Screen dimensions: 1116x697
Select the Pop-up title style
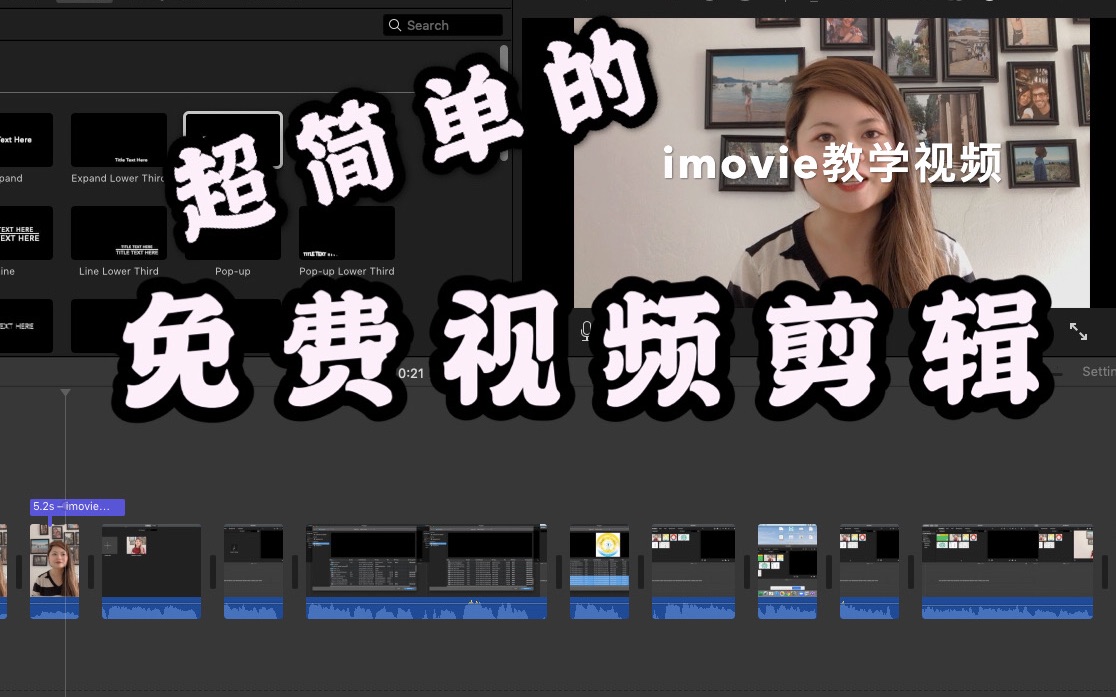(x=232, y=233)
